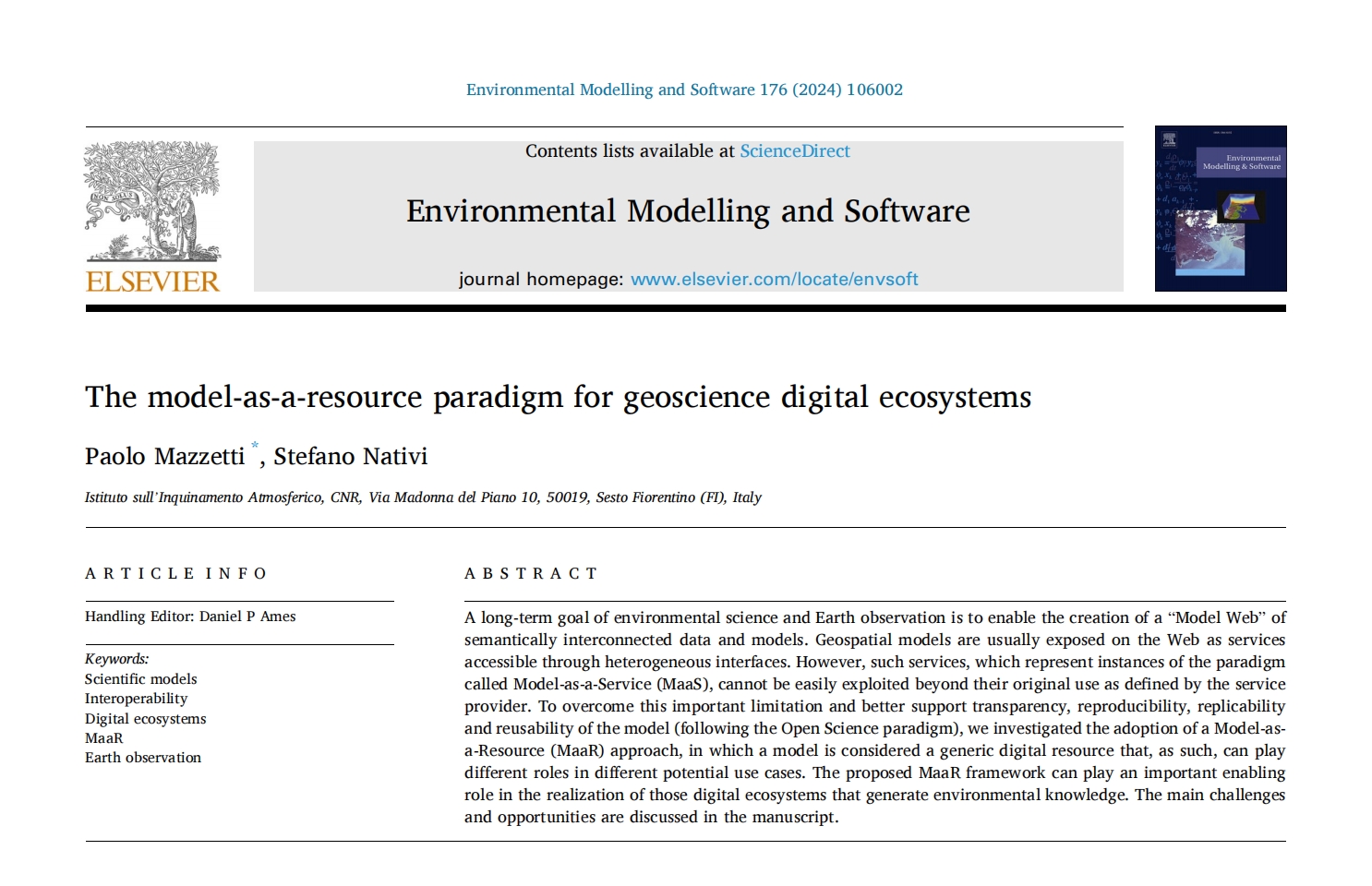This screenshot has width=1372, height=886.
Task: Click the journal banner title 'Environmental Modelling and Software'
Action: point(688,211)
